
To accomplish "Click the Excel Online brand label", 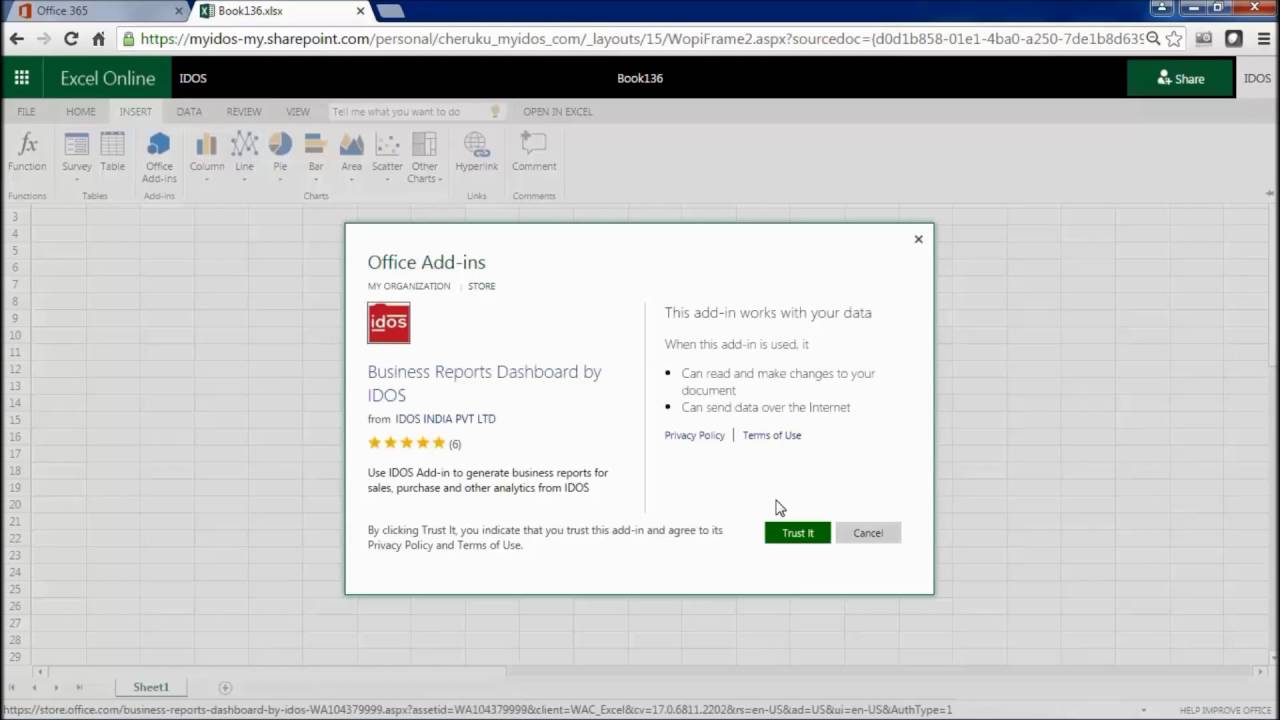I will 108,78.
